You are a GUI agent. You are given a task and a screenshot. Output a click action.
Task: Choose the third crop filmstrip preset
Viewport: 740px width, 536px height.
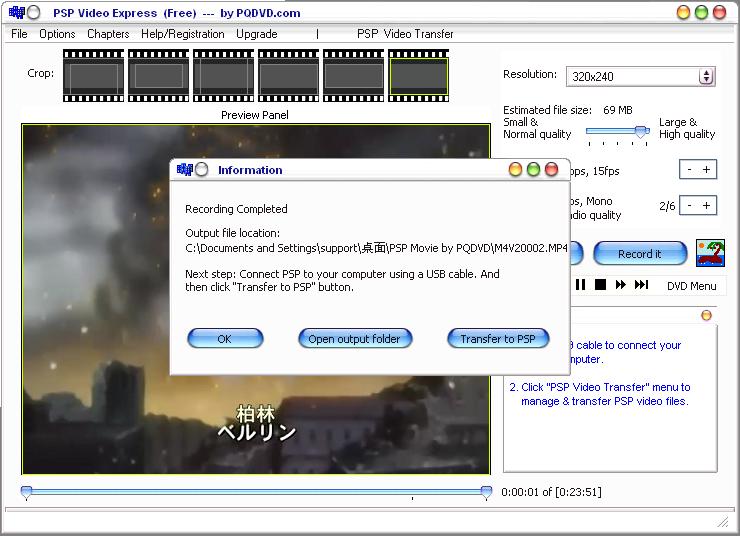coord(223,75)
